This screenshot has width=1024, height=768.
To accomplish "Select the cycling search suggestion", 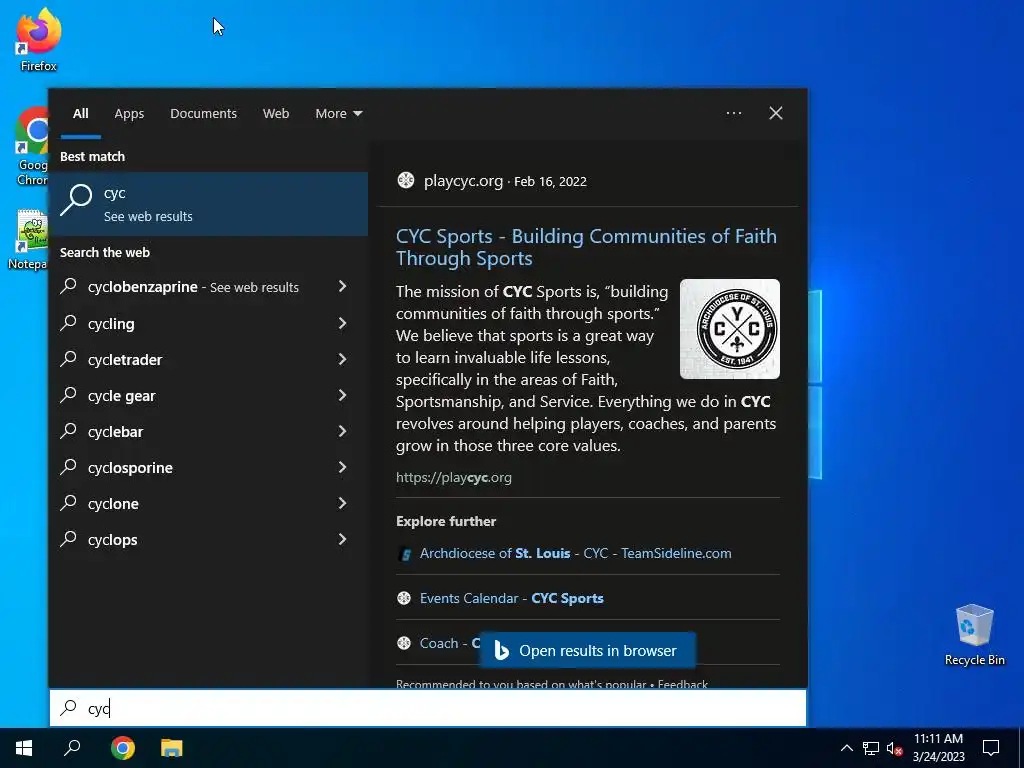I will pyautogui.click(x=202, y=323).
